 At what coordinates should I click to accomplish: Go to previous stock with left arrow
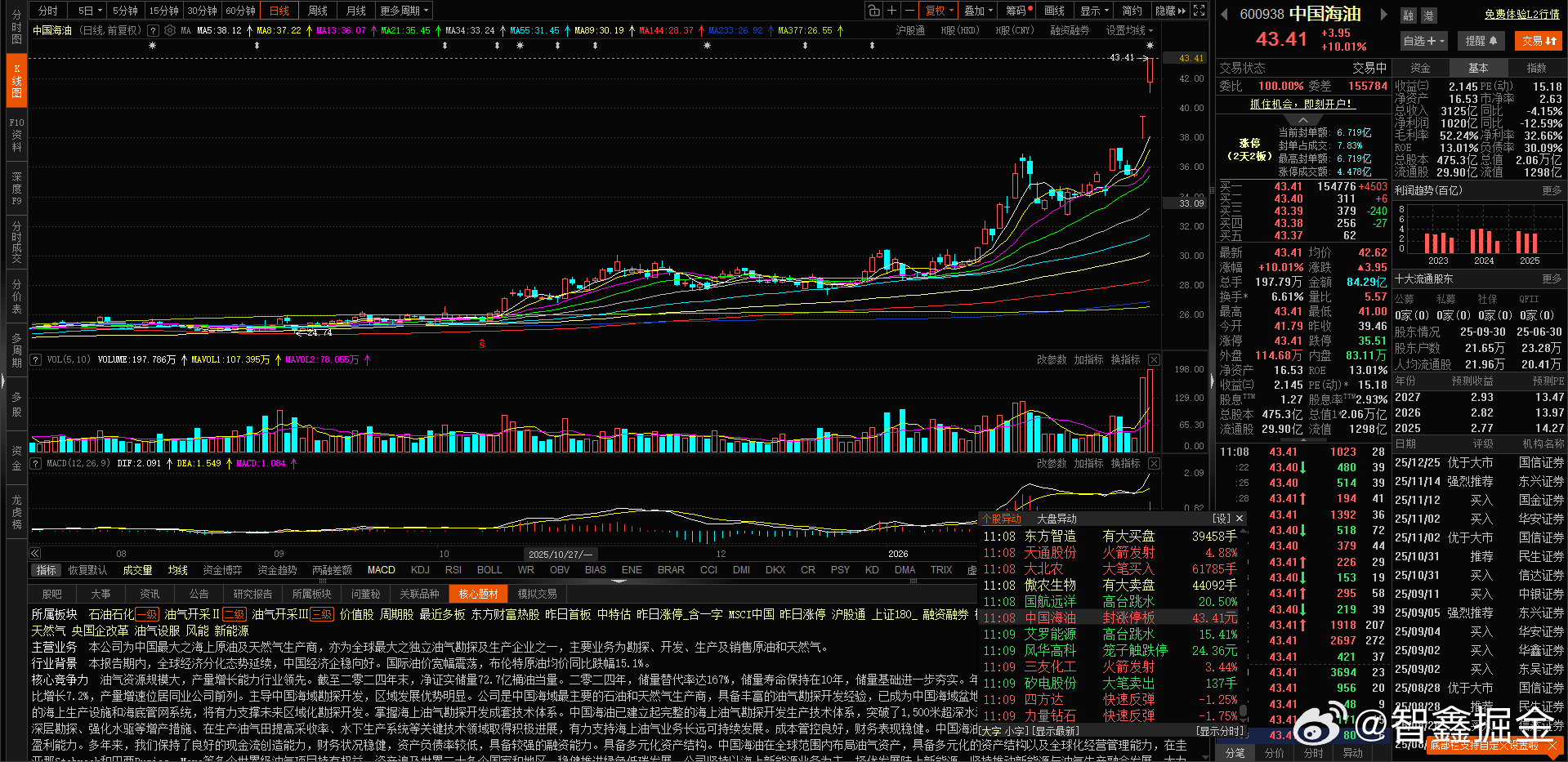[x=1224, y=14]
